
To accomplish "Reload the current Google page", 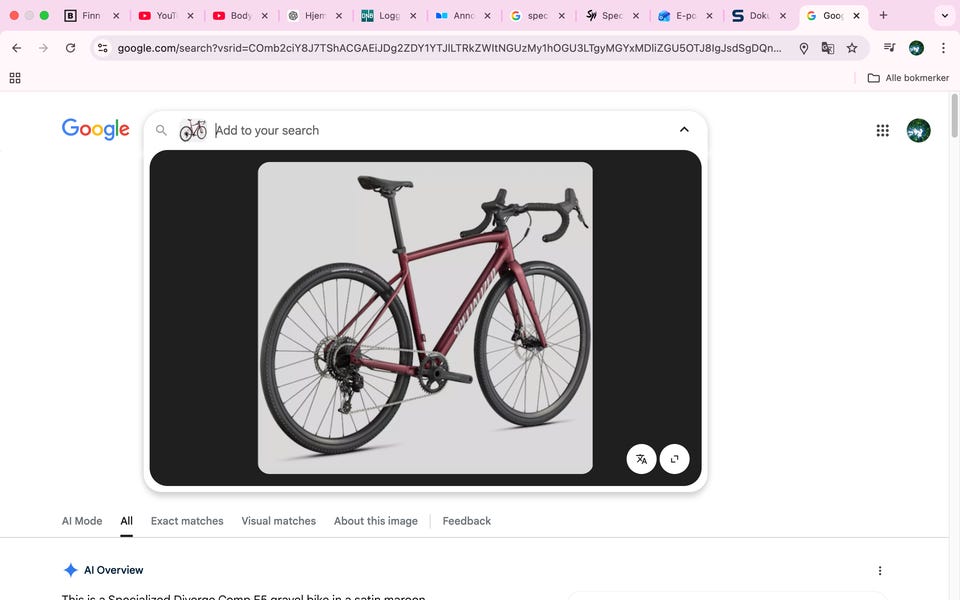I will click(x=70, y=48).
